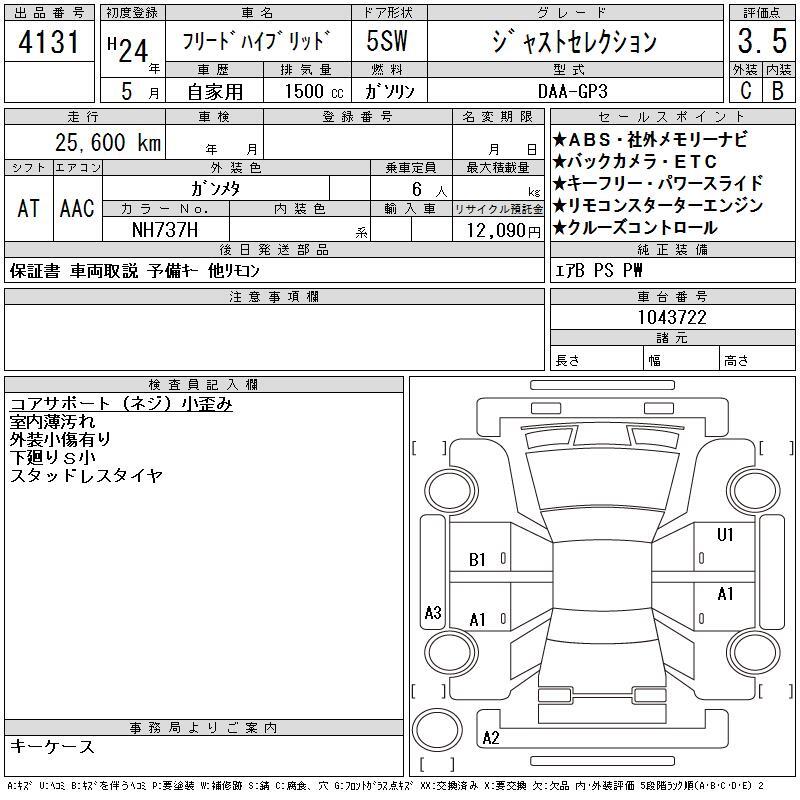
Task: Click the shift type AT
Action: [x=29, y=208]
